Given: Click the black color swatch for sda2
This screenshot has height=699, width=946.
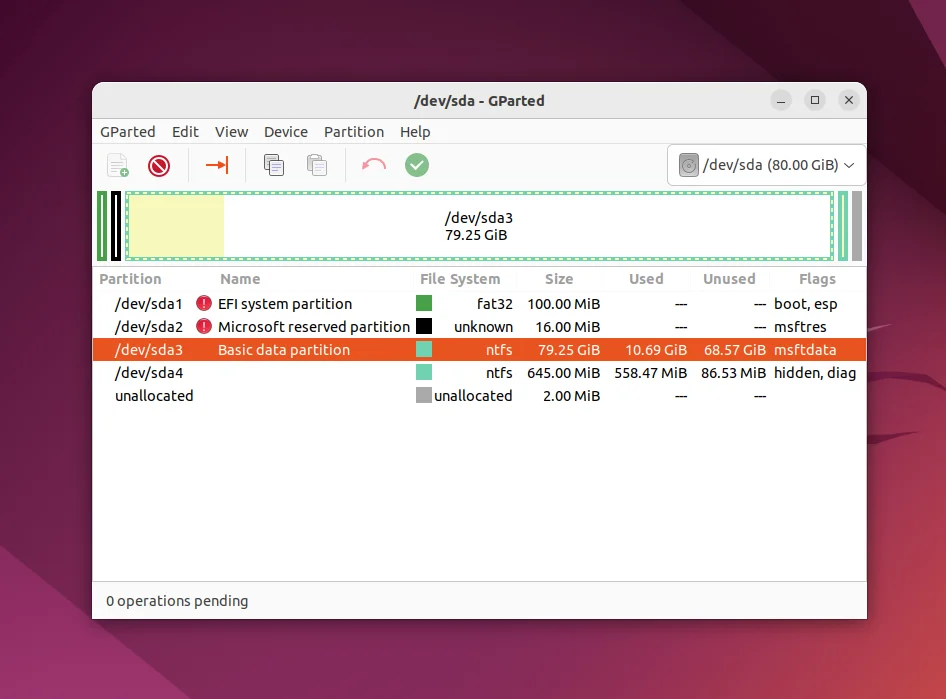Looking at the screenshot, I should (424, 326).
